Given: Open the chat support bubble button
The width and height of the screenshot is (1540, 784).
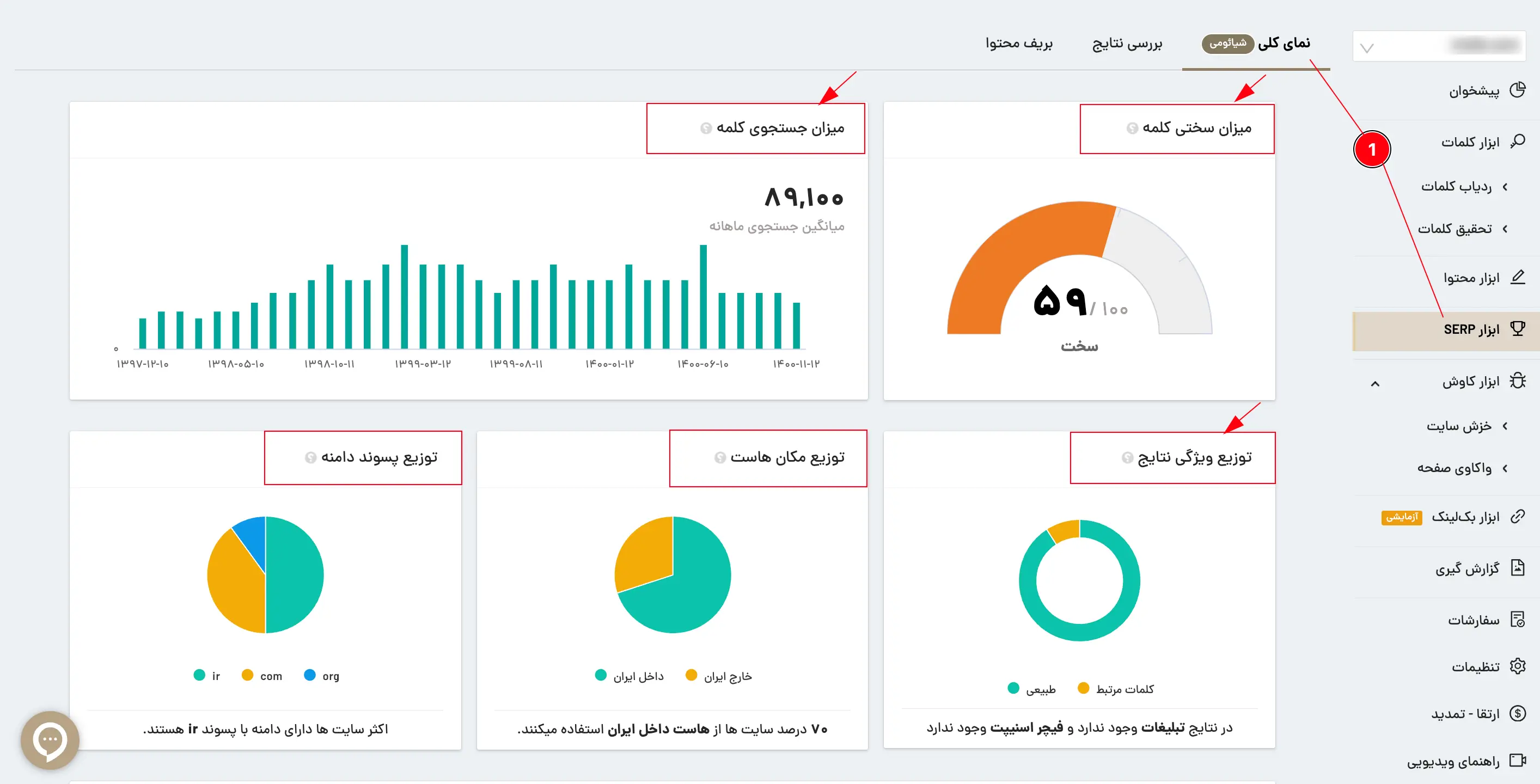Looking at the screenshot, I should pos(50,740).
